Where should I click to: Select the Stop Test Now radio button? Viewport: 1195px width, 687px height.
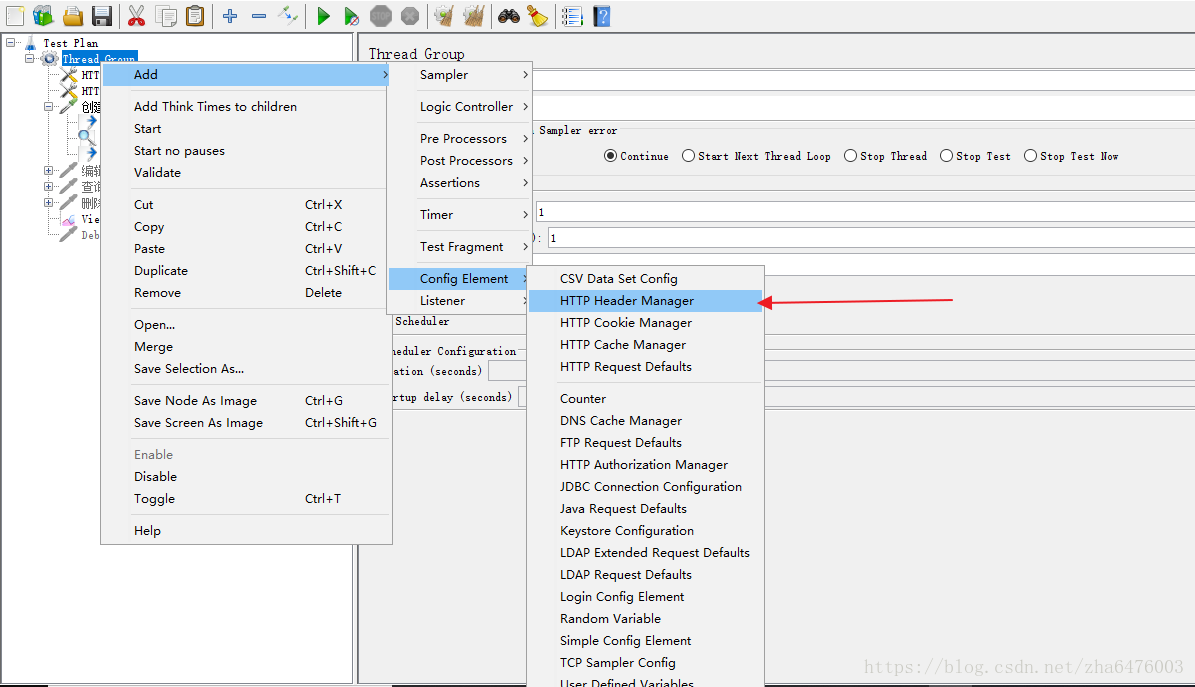click(1030, 156)
